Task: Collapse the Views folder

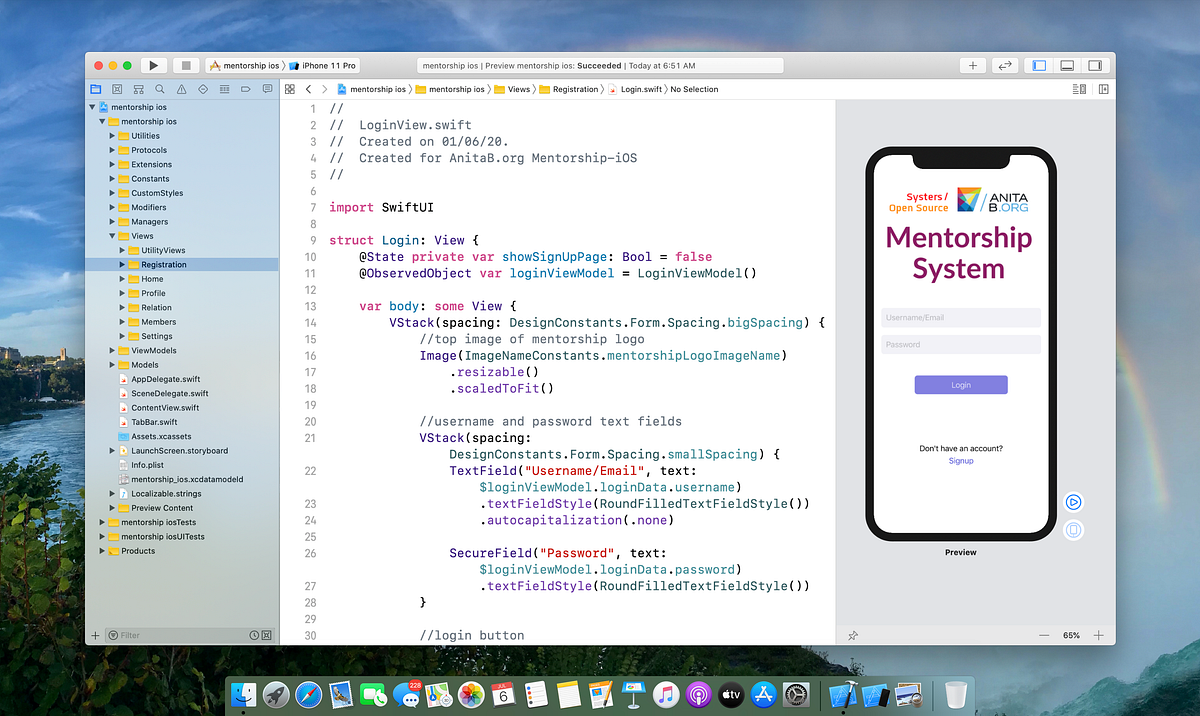Action: tap(113, 236)
